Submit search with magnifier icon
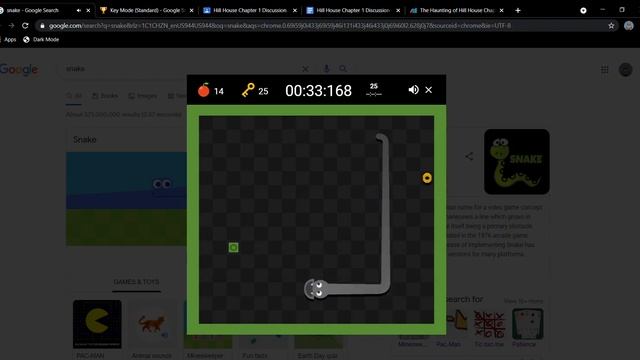 [343, 69]
